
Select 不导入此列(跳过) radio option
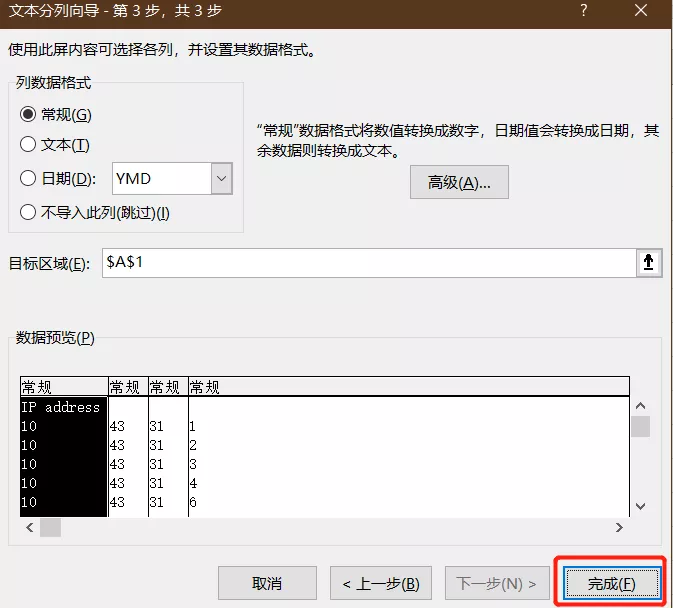coord(28,212)
